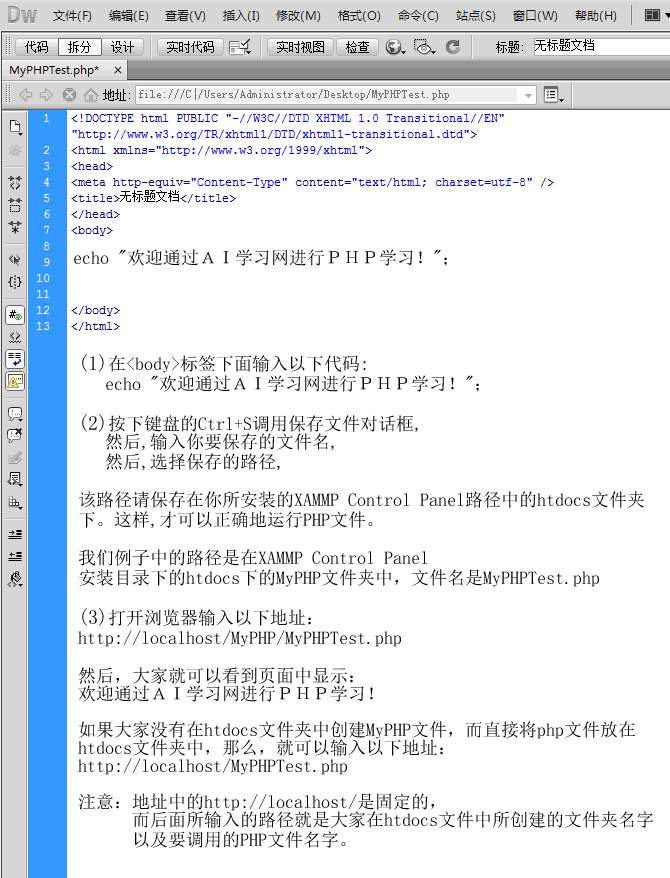670x878 pixels.
Task: Click the Refresh icon in document toolbar
Action: [453, 47]
